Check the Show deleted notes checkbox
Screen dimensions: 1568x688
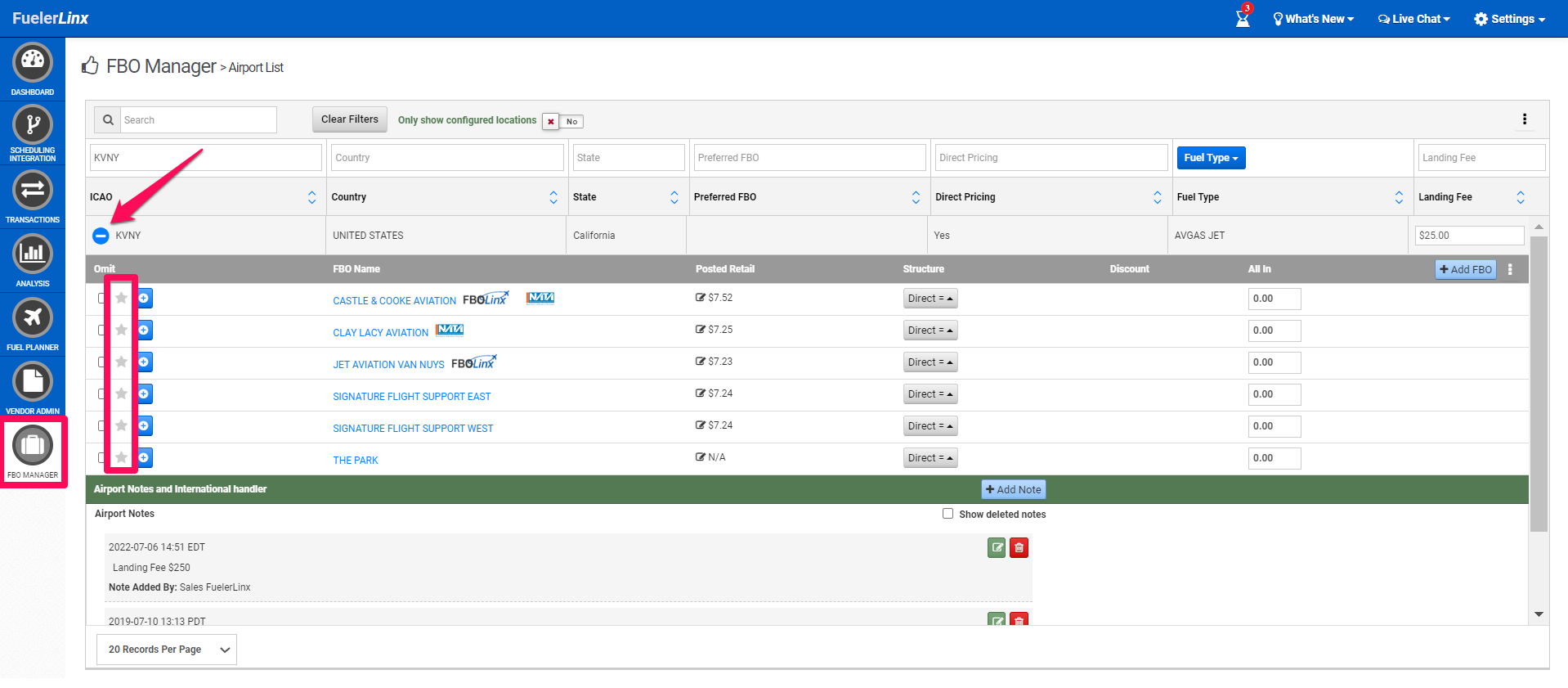(948, 514)
